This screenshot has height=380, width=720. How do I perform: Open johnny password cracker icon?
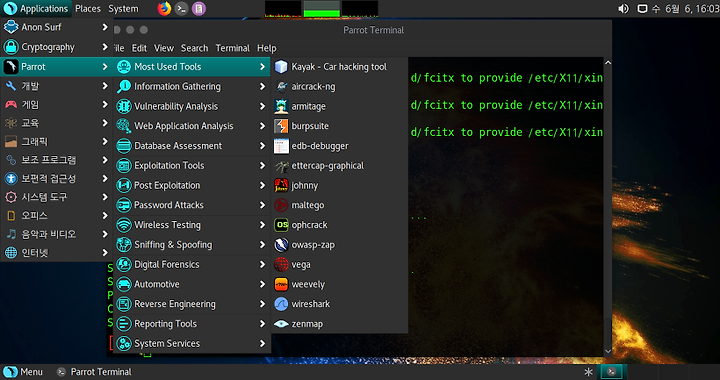click(x=281, y=185)
